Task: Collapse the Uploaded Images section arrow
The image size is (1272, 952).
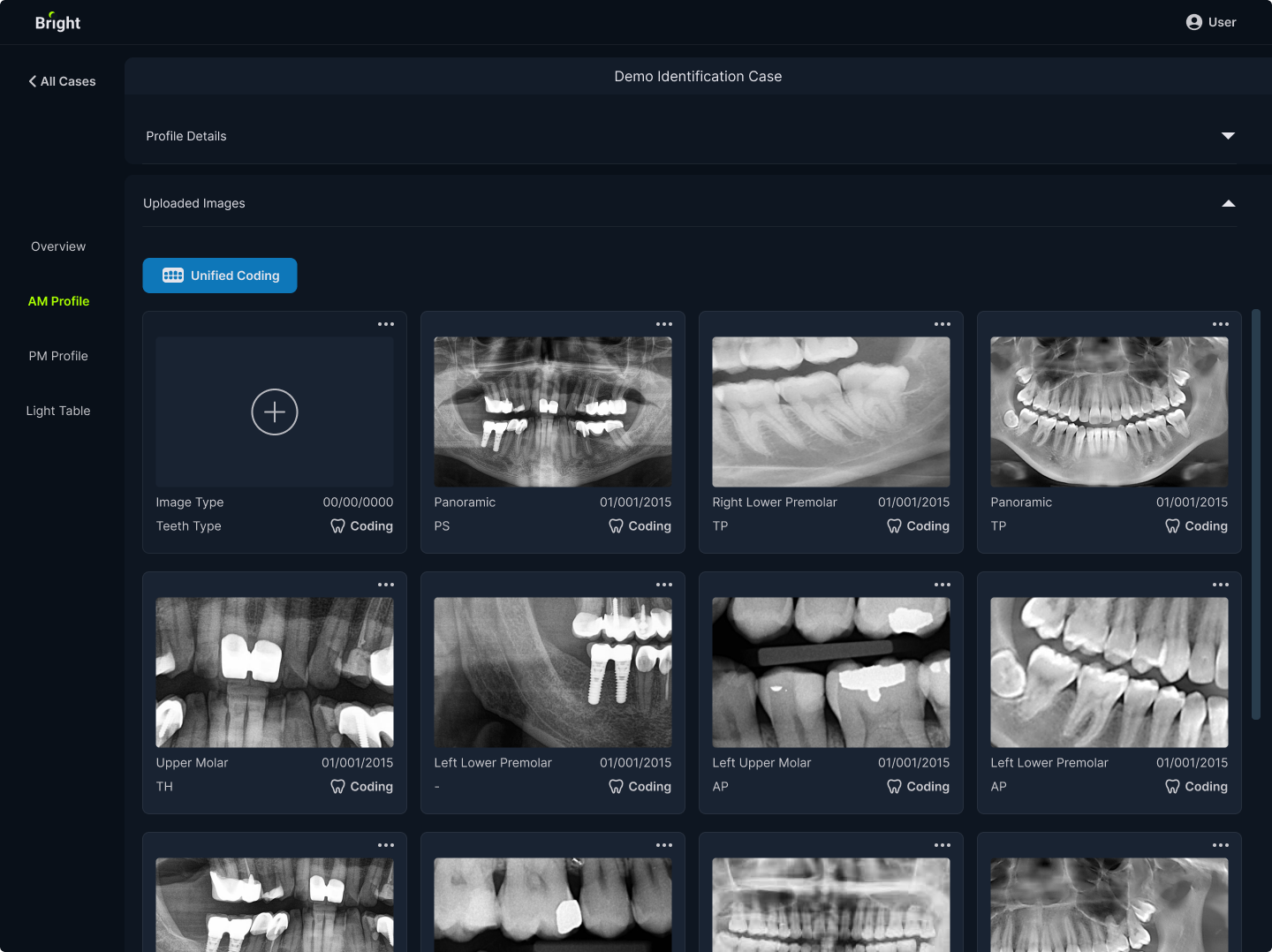Action: tap(1228, 203)
